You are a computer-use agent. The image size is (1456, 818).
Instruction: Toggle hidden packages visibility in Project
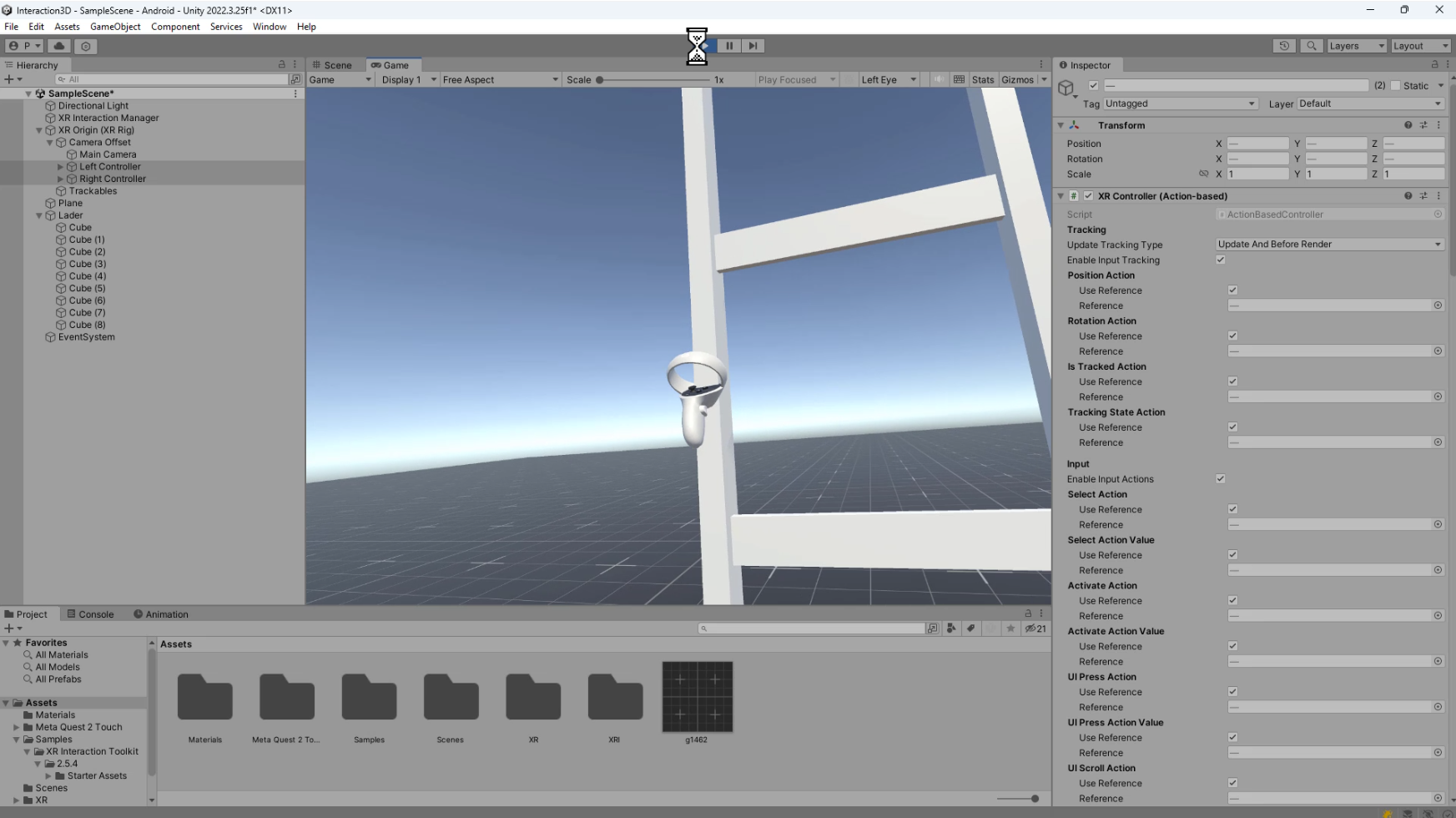pos(1035,629)
